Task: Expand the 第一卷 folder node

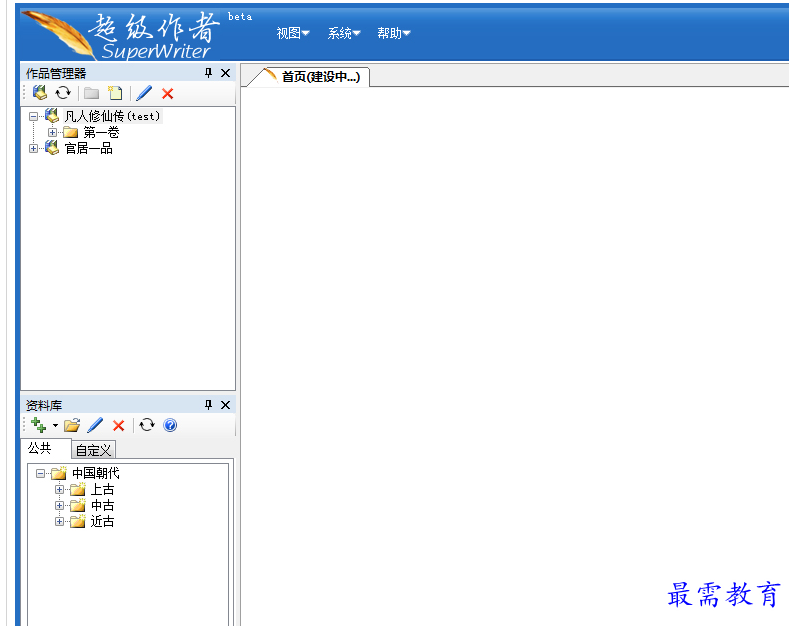Action: click(52, 132)
